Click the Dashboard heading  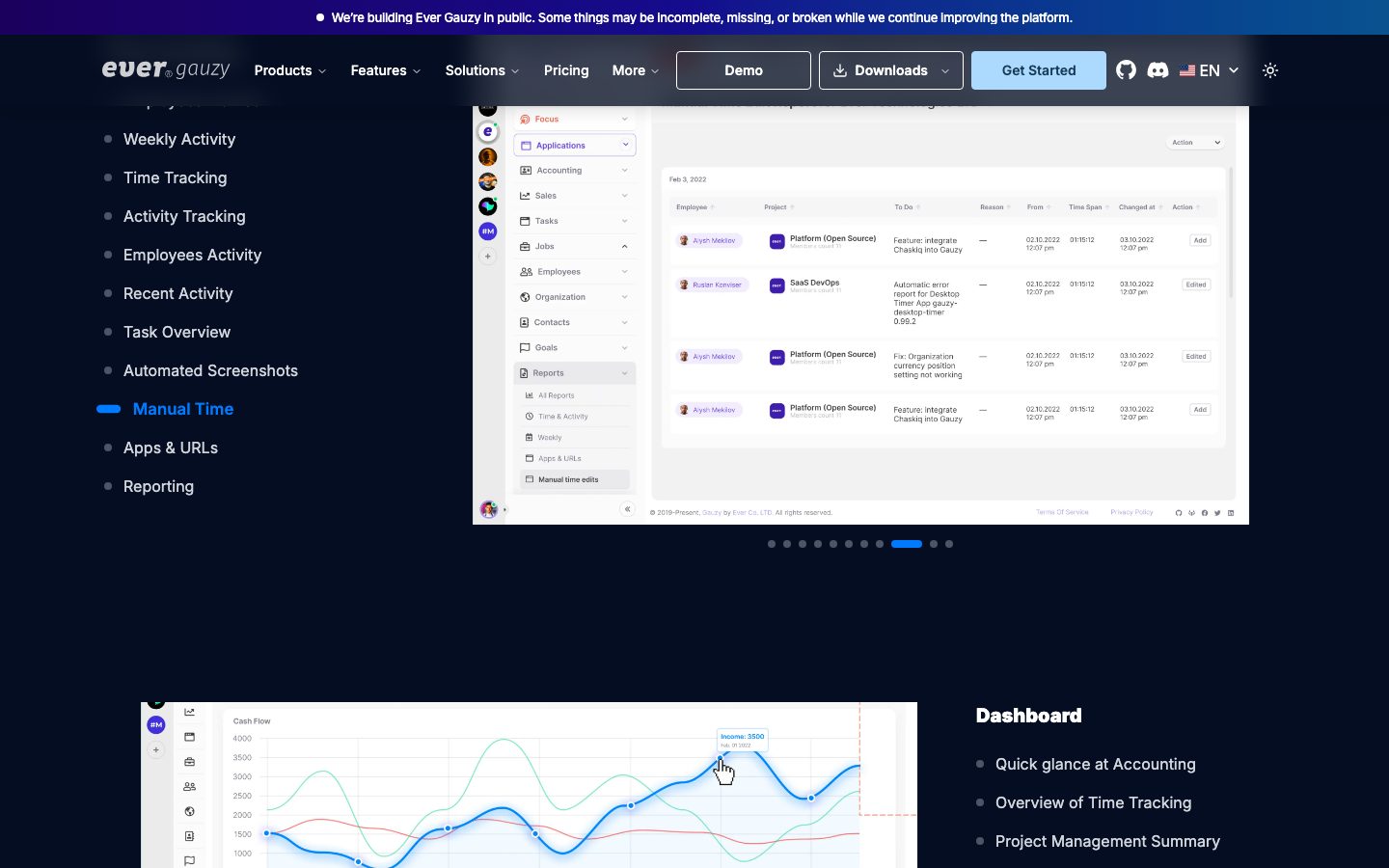(1028, 716)
